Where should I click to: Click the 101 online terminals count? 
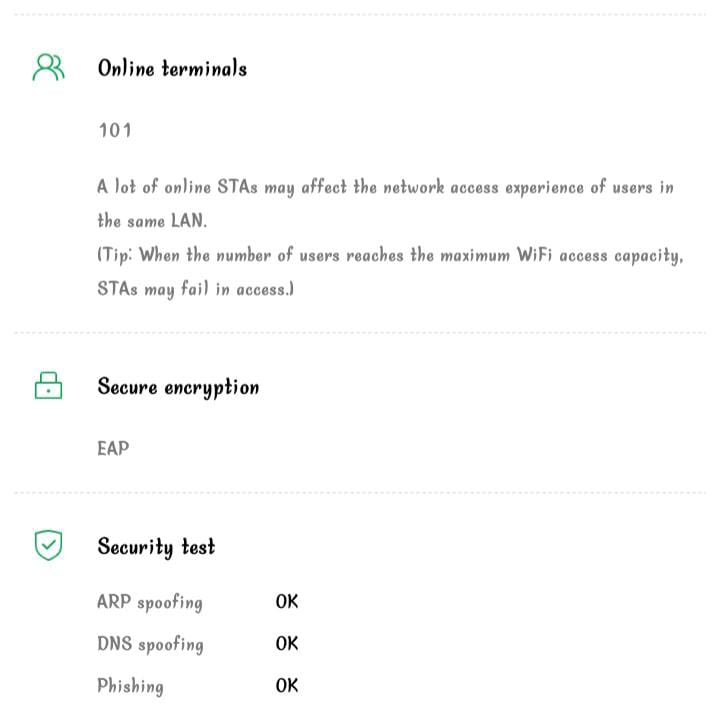tap(115, 130)
